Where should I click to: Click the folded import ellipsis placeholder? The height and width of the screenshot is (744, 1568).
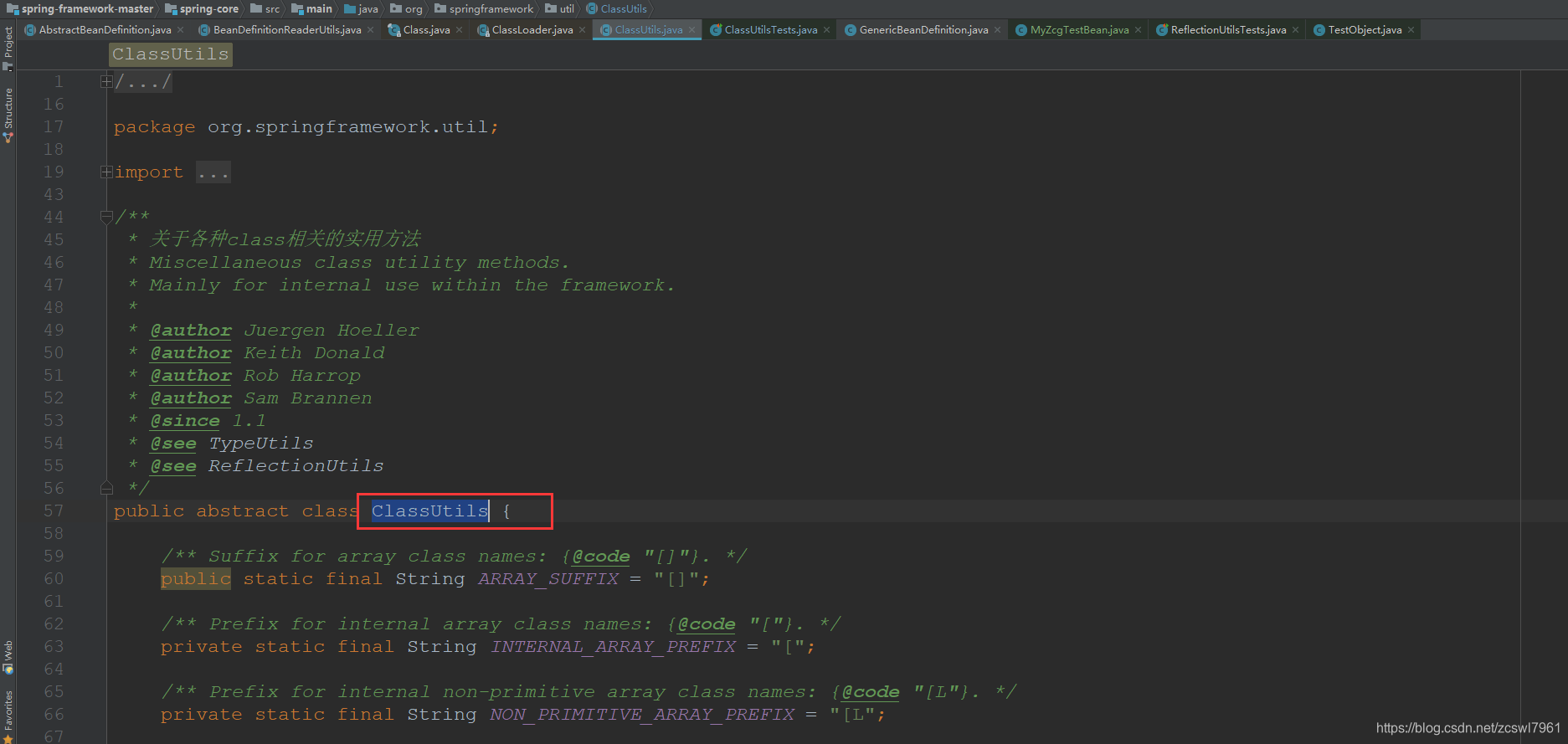coord(213,172)
